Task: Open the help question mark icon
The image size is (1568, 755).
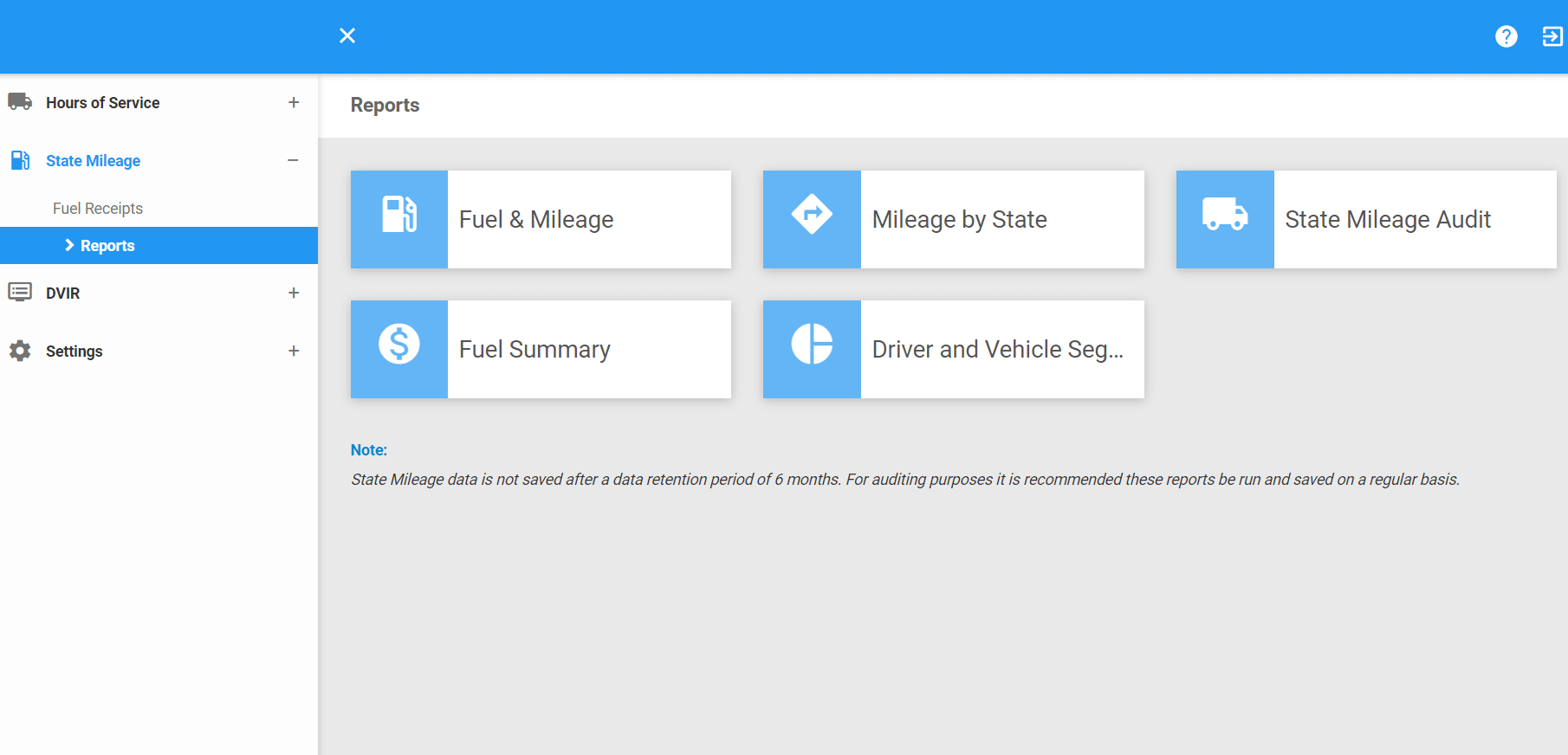Action: 1506,36
